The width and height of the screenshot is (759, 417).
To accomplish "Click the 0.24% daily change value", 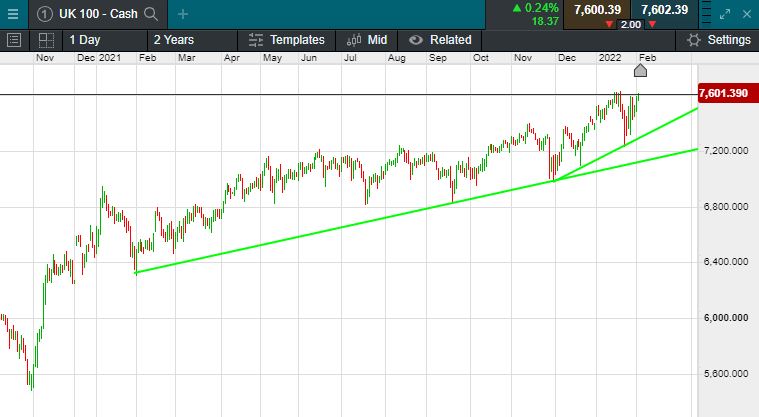I will (542, 8).
